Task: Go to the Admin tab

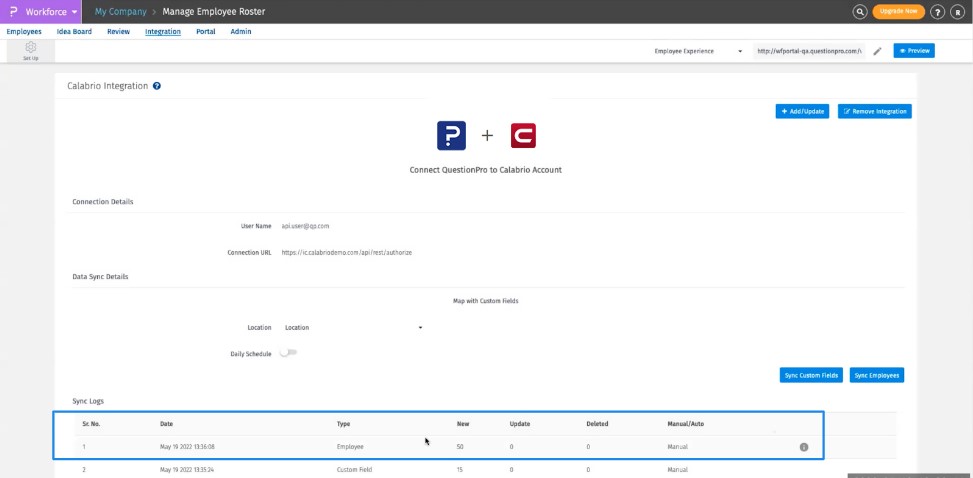Action: pyautogui.click(x=240, y=31)
